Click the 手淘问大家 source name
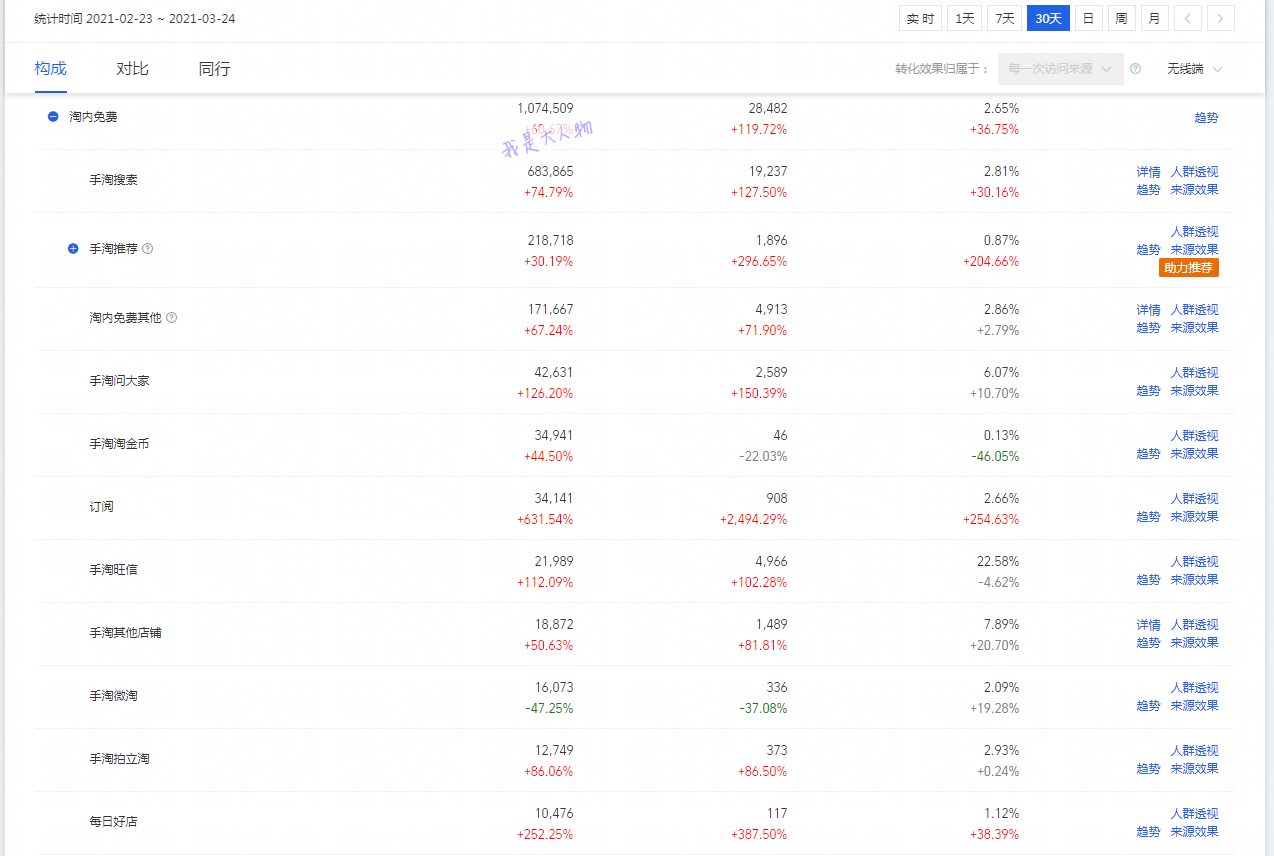This screenshot has width=1274, height=856. click(119, 382)
